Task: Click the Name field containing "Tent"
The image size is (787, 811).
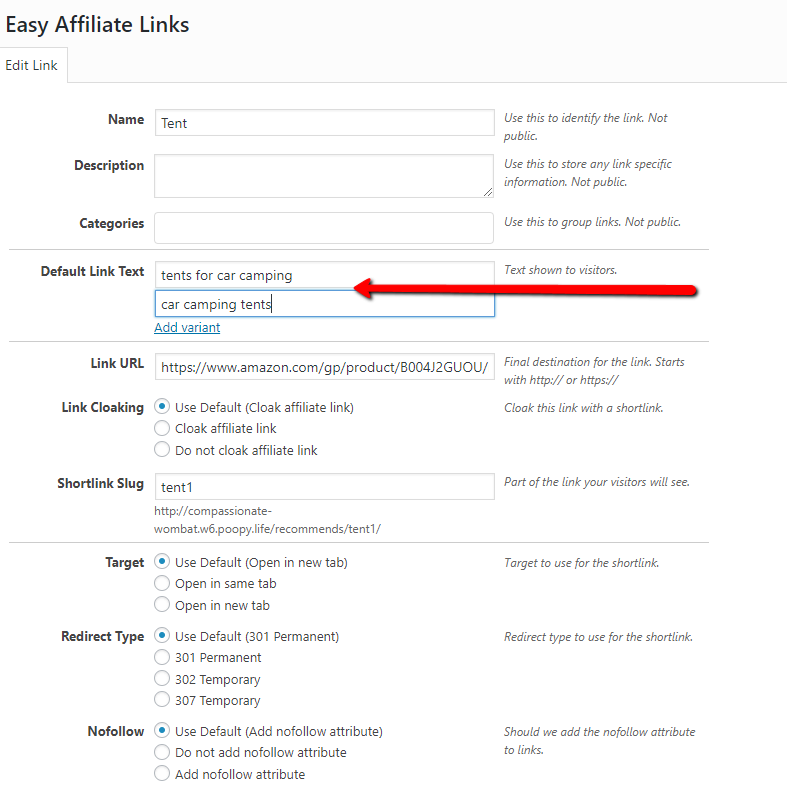Action: click(x=324, y=121)
